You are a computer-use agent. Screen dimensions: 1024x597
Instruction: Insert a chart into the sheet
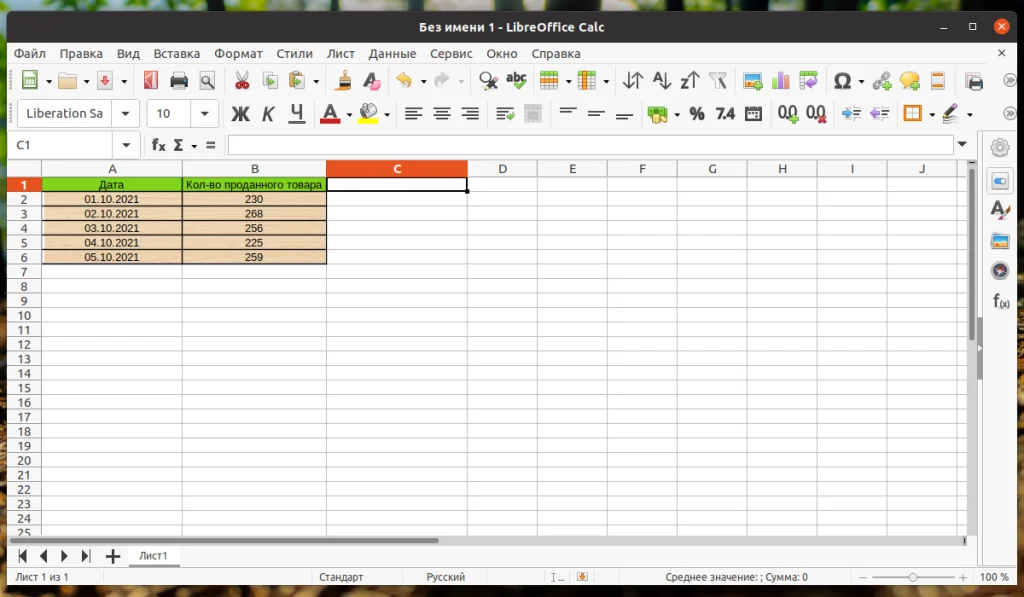pos(781,80)
